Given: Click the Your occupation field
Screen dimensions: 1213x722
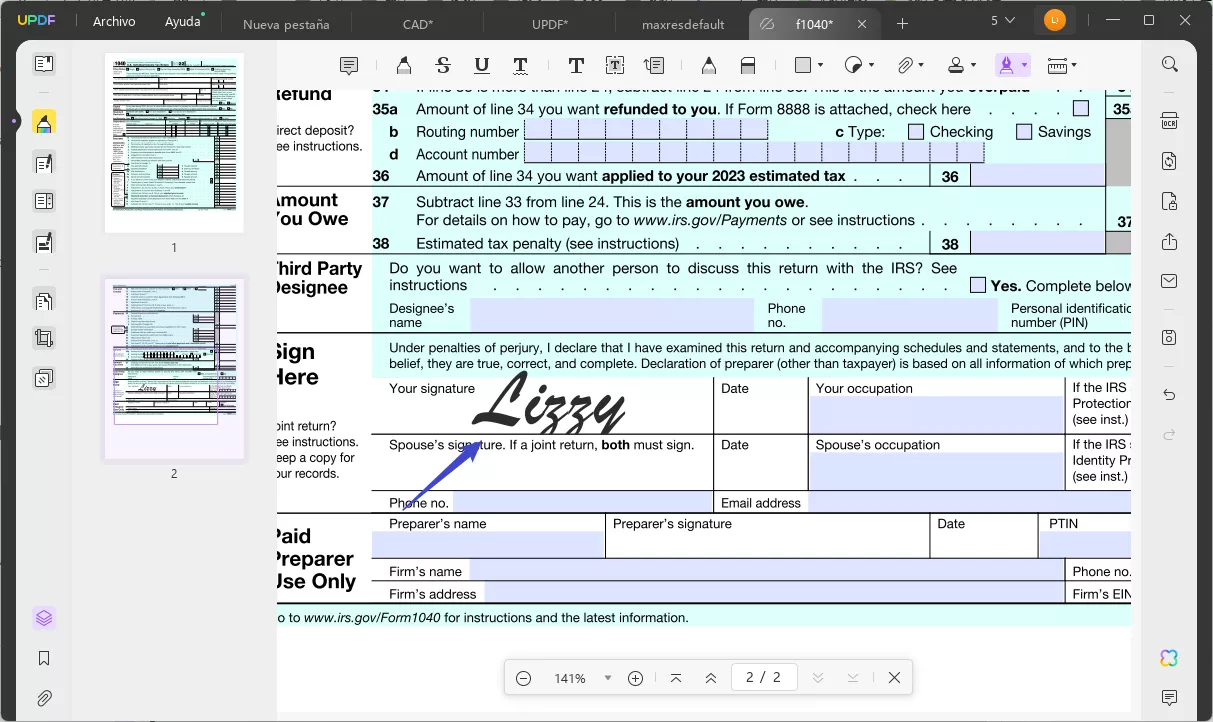Looking at the screenshot, I should (936, 414).
